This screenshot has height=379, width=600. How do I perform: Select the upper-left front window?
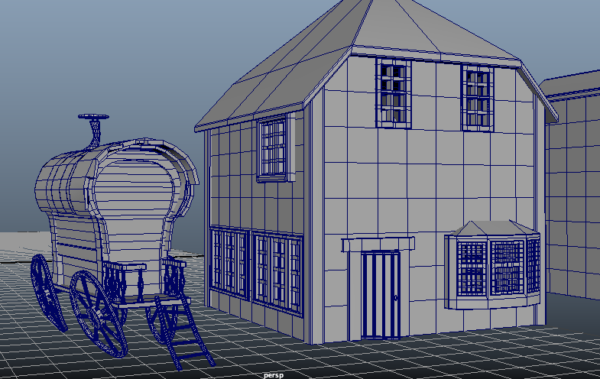393,93
